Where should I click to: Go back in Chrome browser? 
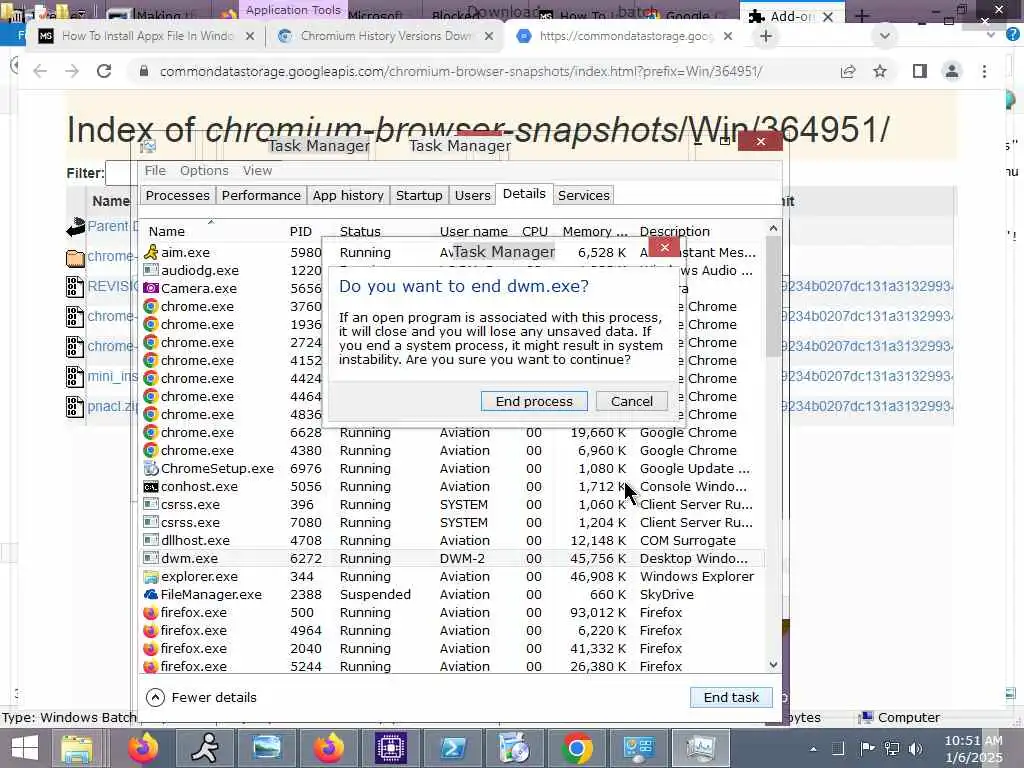click(x=40, y=71)
